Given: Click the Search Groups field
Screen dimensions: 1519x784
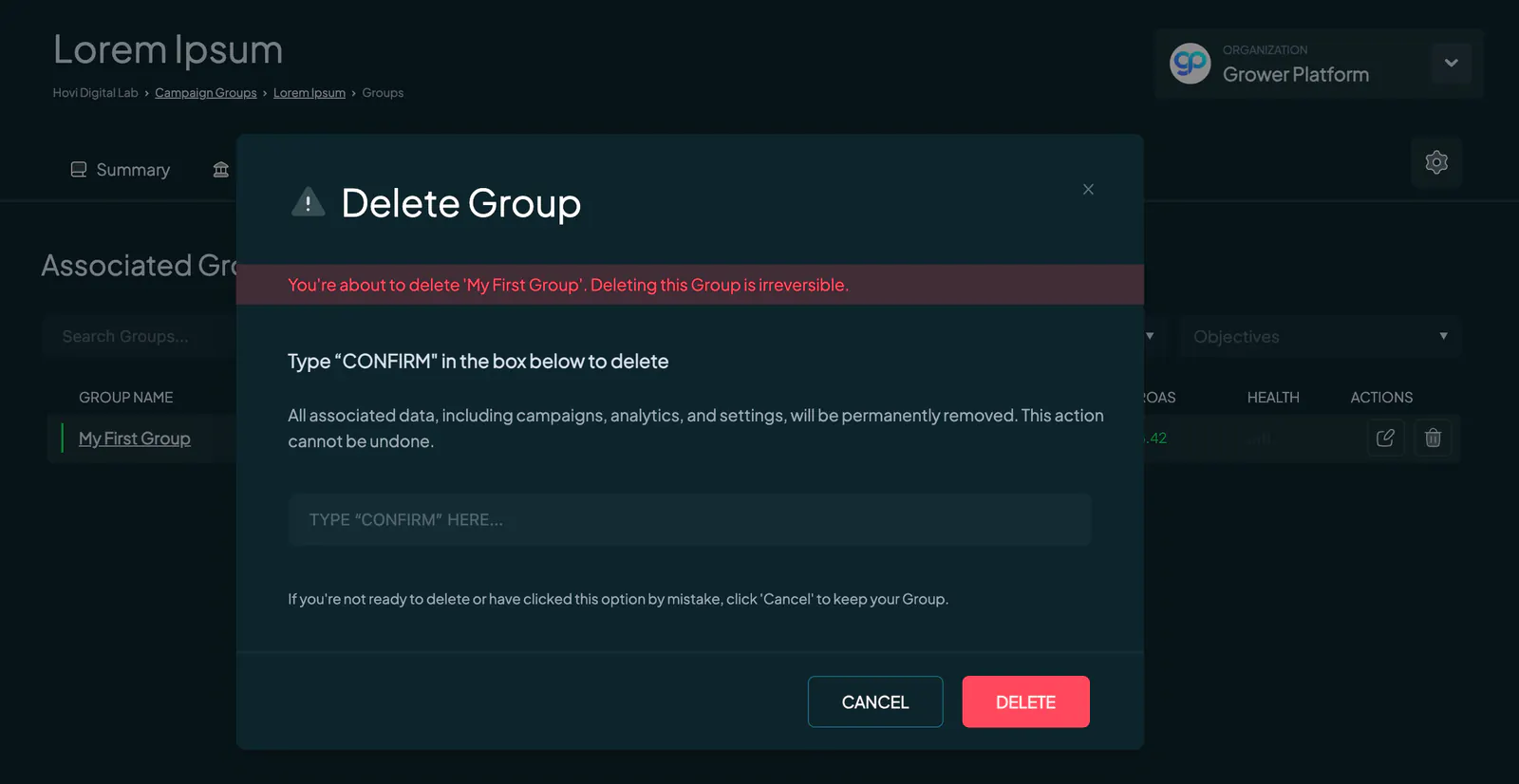Looking at the screenshot, I should pyautogui.click(x=139, y=336).
